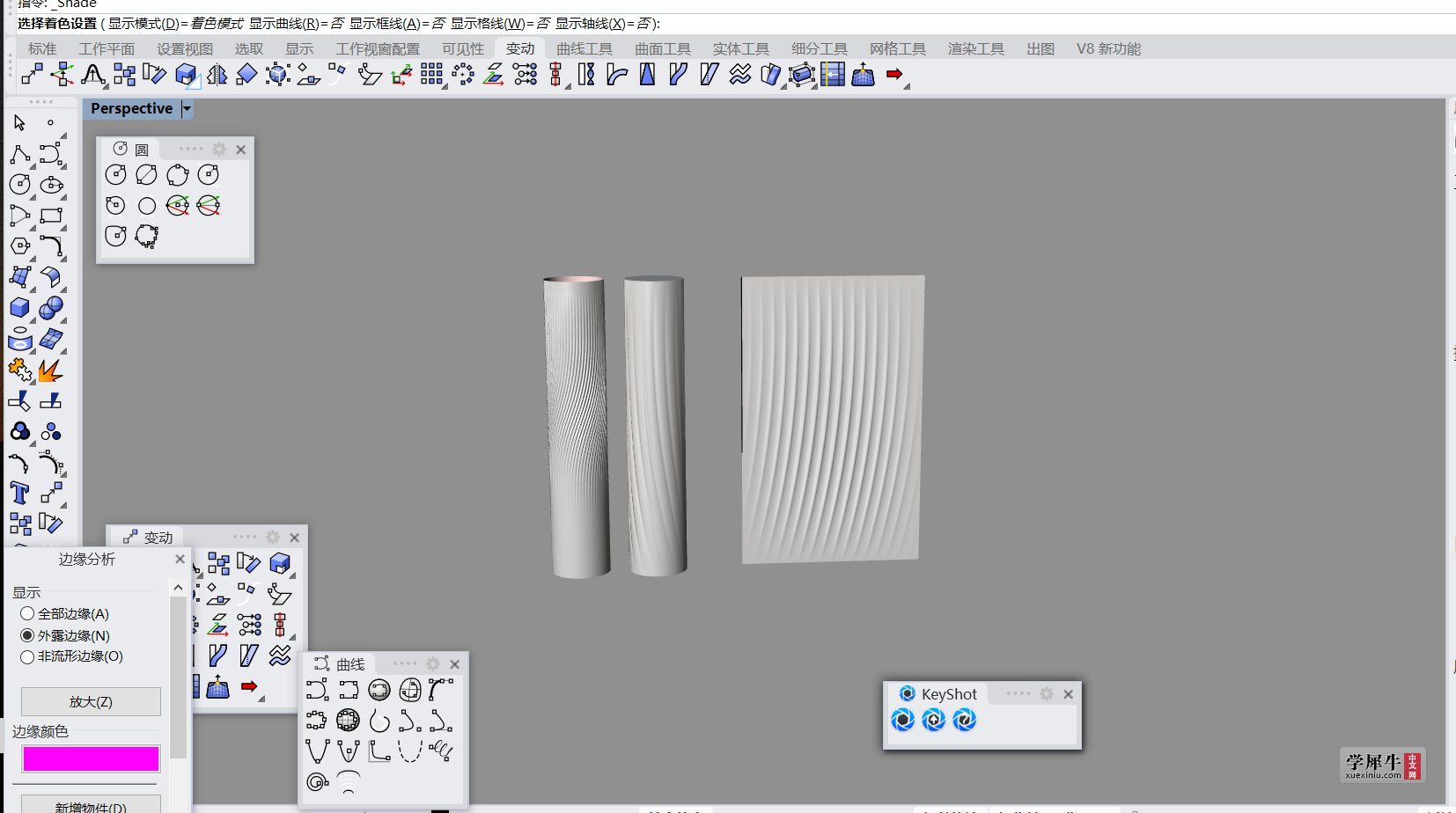Close the 曲线 floating panel
The image size is (1456, 813).
tap(455, 664)
